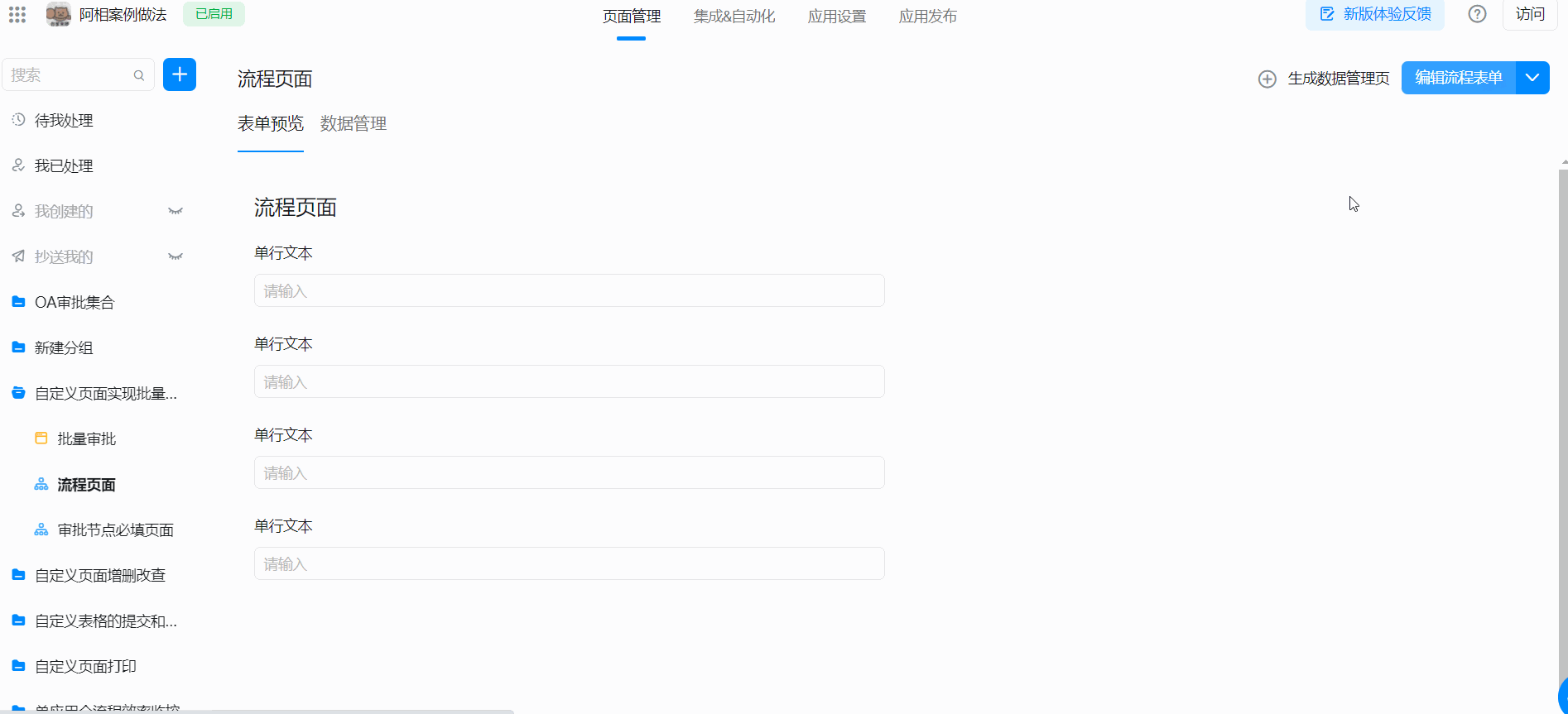This screenshot has height=714, width=1568.
Task: Click the person icon of 我已处理
Action: click(18, 165)
